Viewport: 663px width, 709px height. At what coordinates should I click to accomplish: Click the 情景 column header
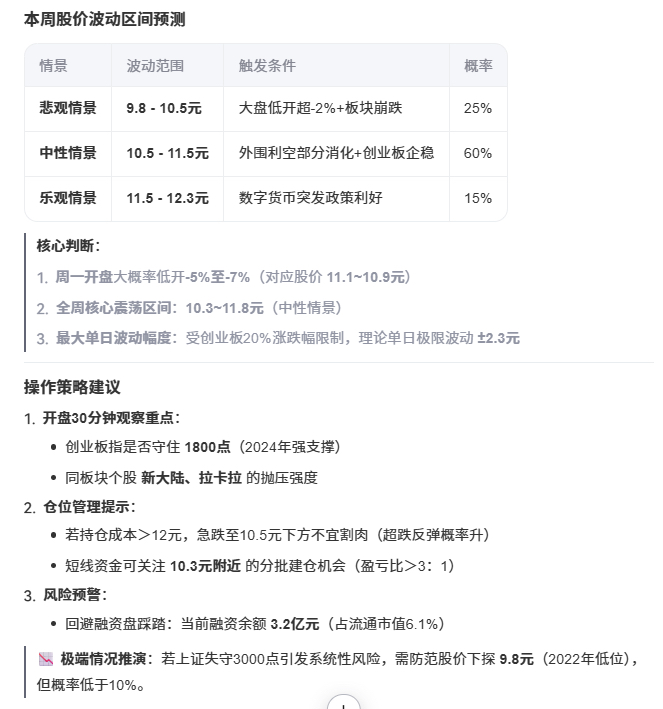(54, 66)
